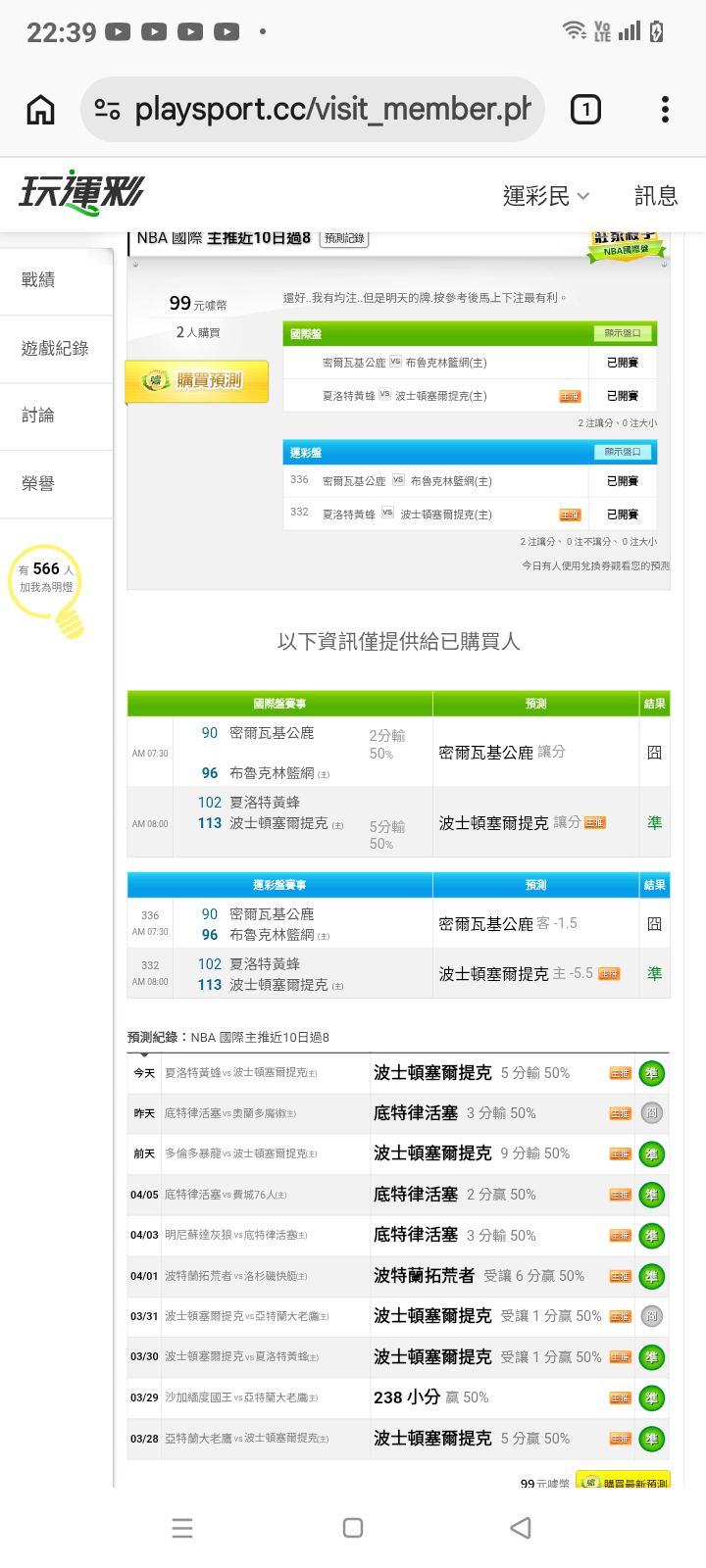Click 主推 tag on 今天 record row
706x1568 pixels.
[621, 1073]
